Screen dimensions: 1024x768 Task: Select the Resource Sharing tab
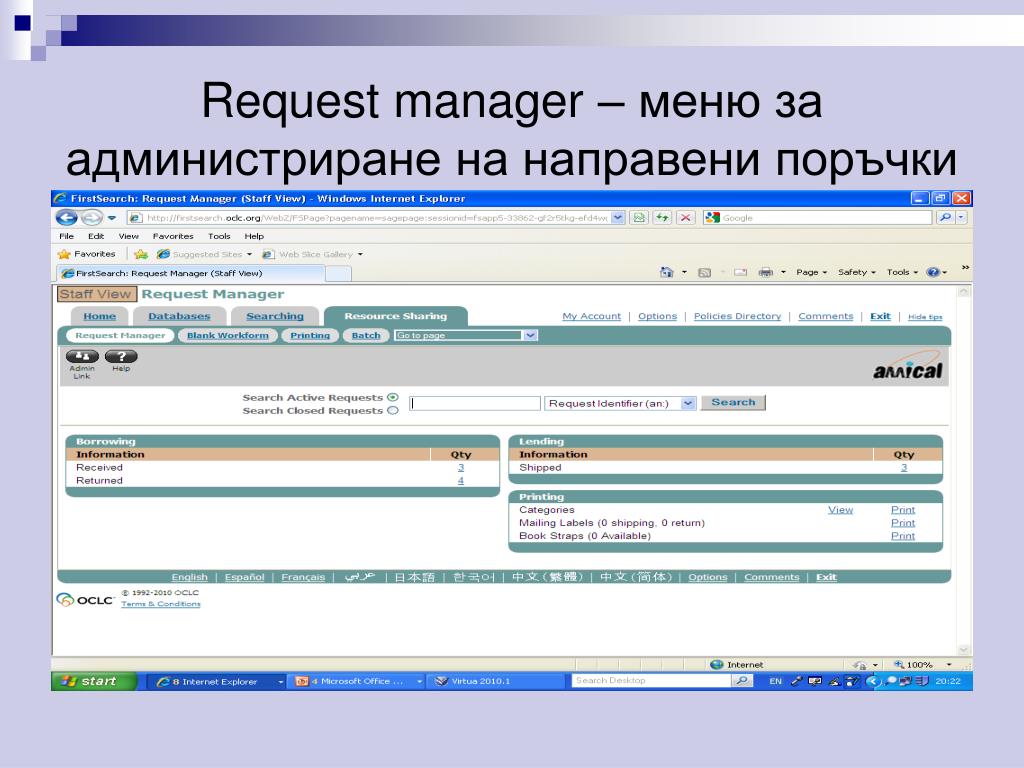(396, 316)
